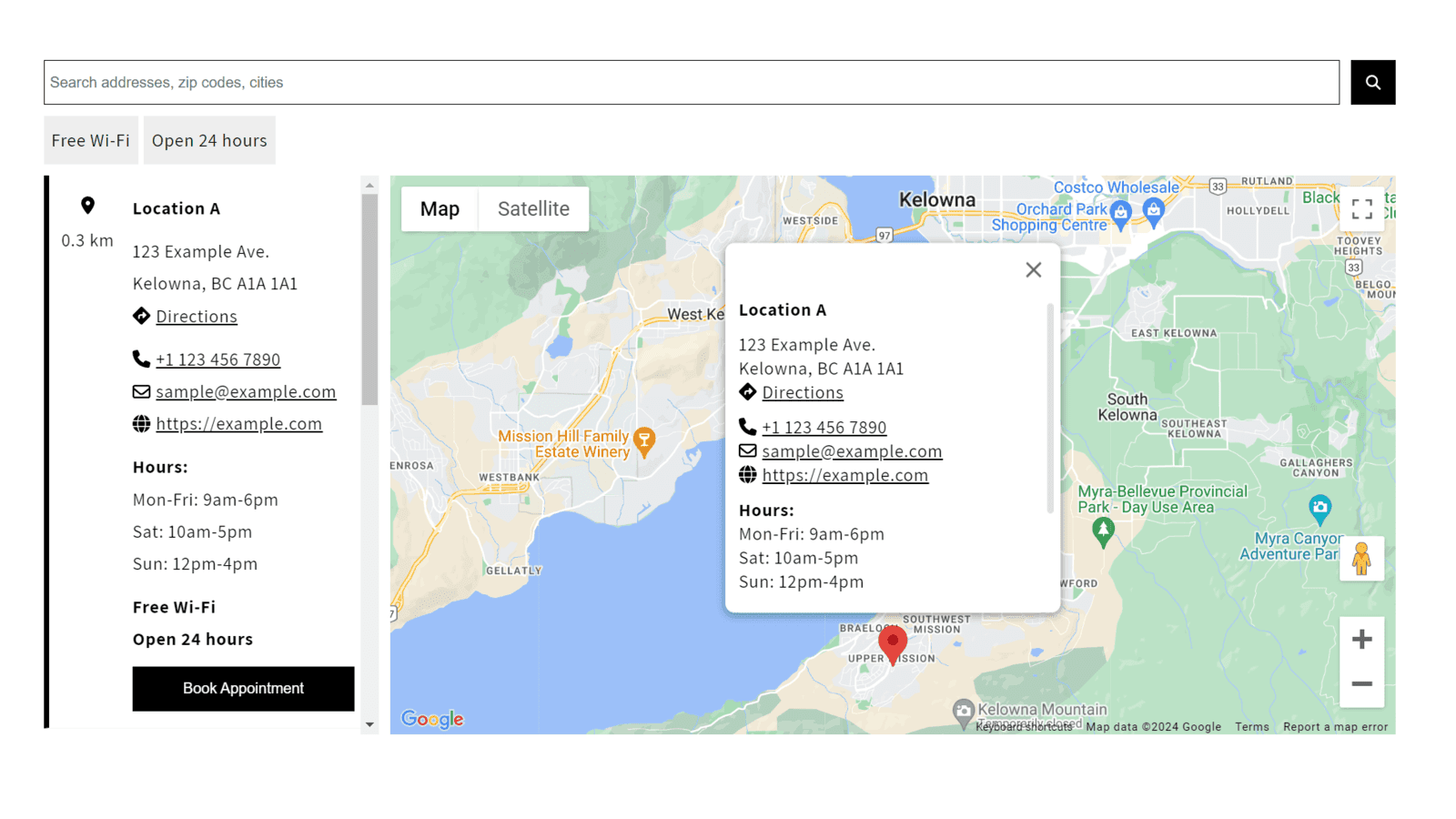Select the Pegman street view icon
This screenshot has height=819, width=1456.
1361,559
